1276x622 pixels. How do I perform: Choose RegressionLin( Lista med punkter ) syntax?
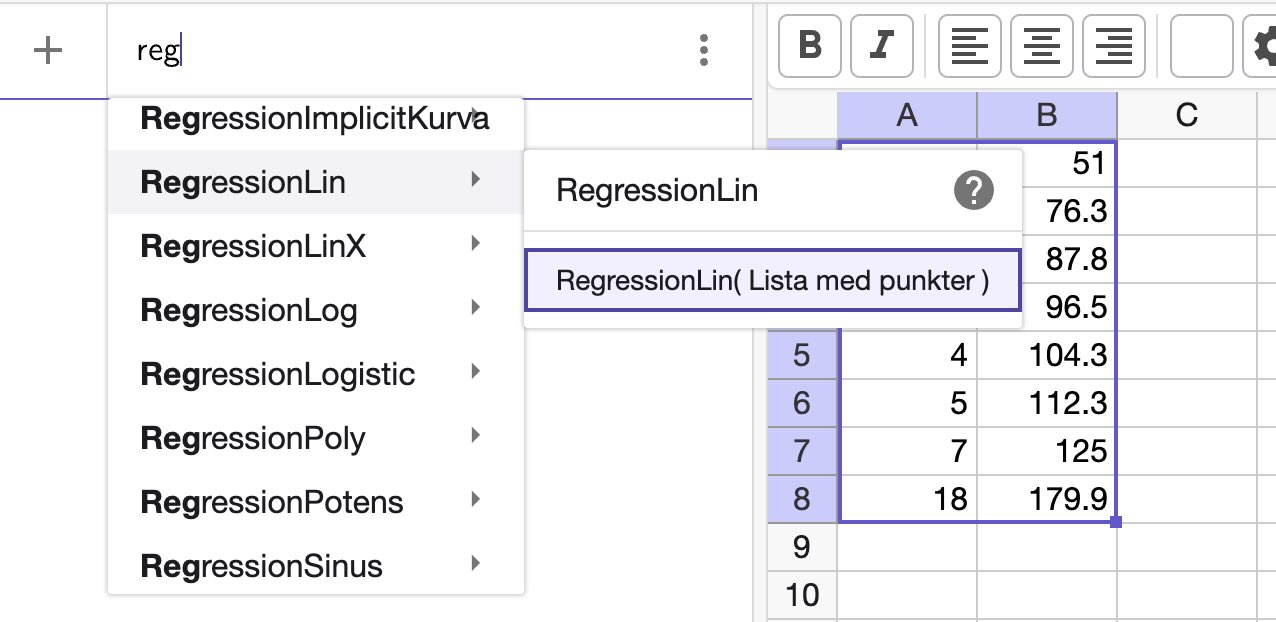772,280
